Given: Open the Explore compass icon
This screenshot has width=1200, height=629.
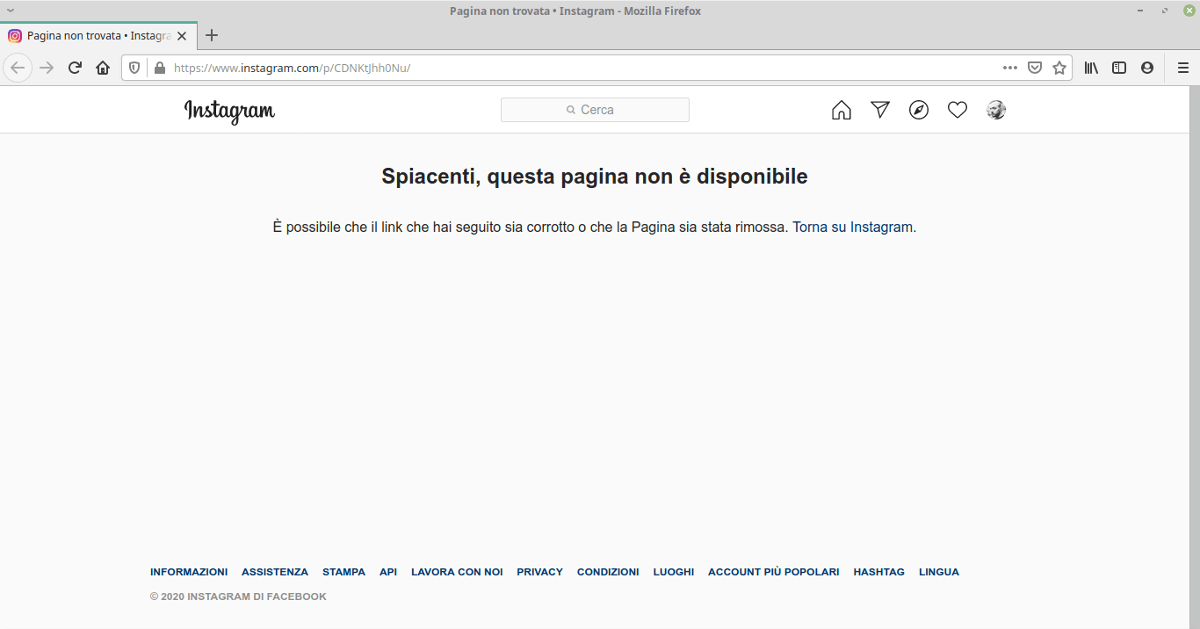Looking at the screenshot, I should click(919, 110).
